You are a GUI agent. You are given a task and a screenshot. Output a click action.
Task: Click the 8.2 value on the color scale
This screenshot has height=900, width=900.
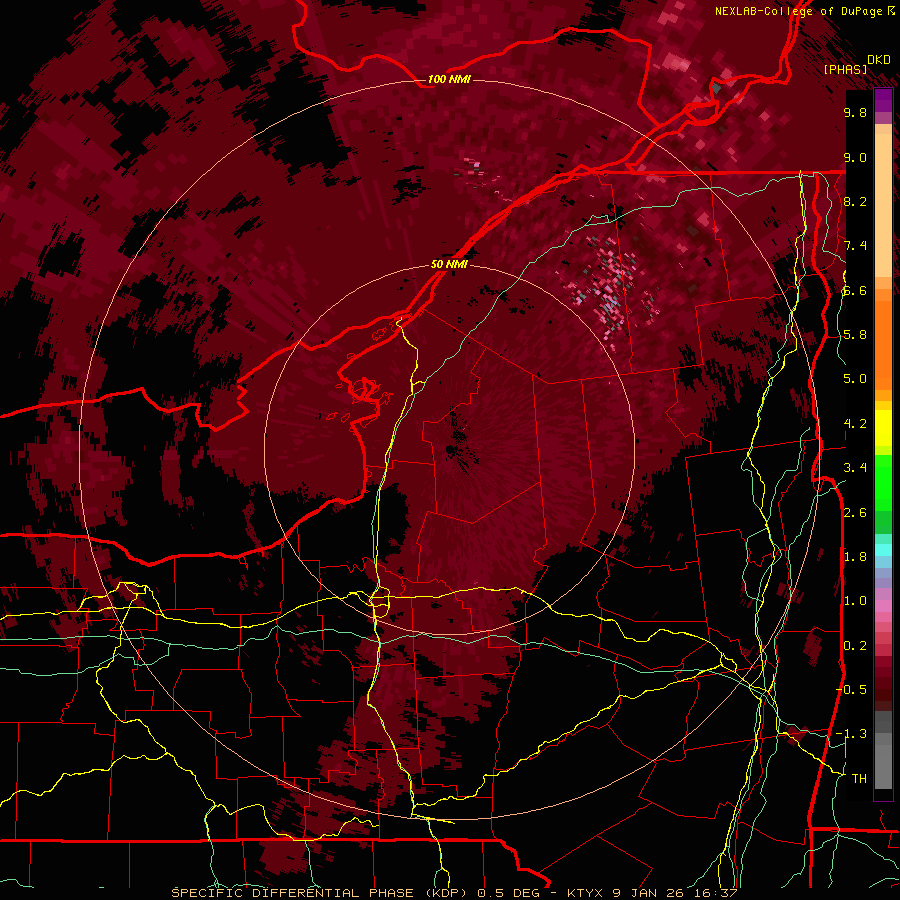click(x=855, y=201)
